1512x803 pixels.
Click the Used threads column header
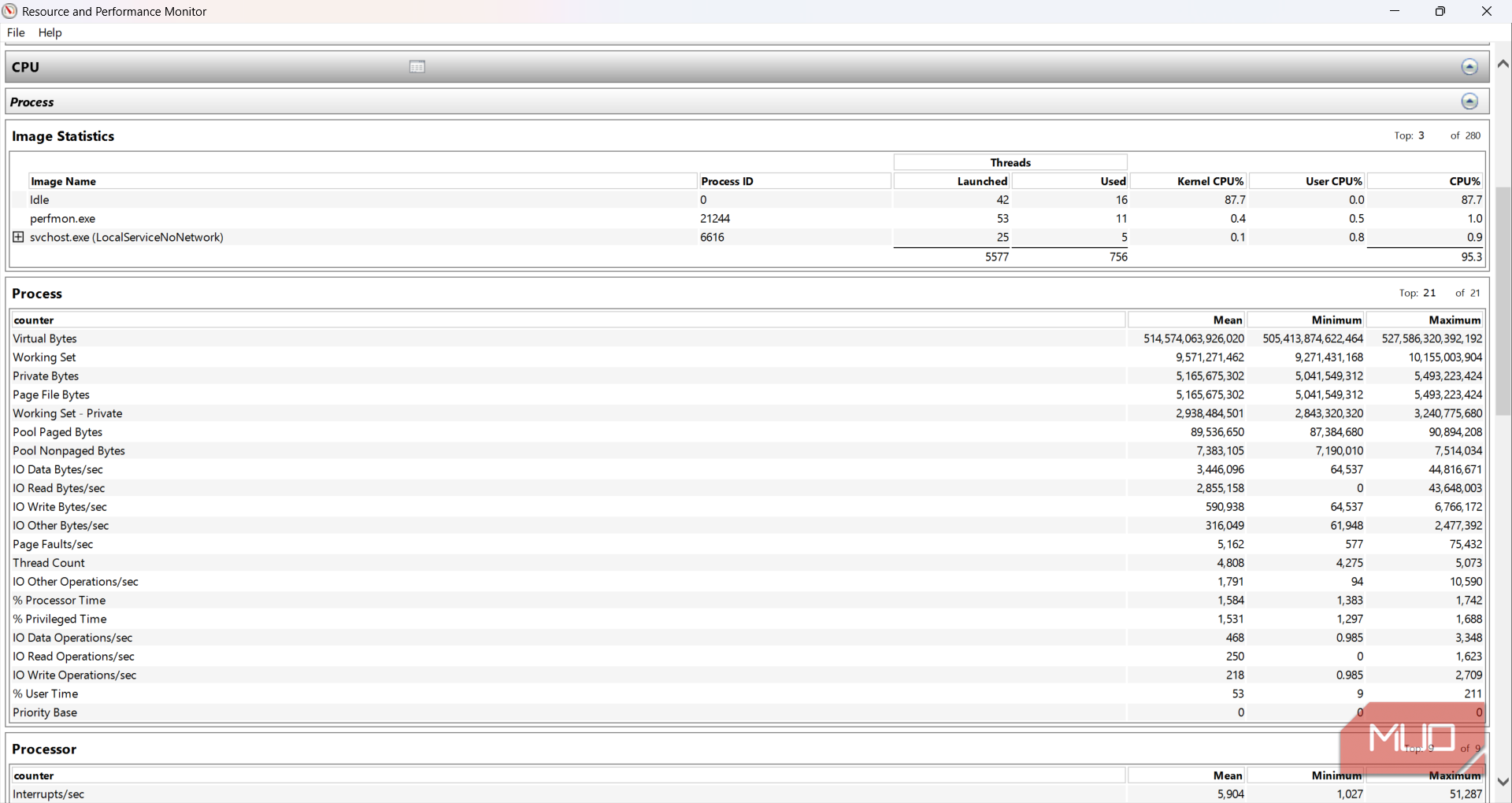coord(1070,181)
